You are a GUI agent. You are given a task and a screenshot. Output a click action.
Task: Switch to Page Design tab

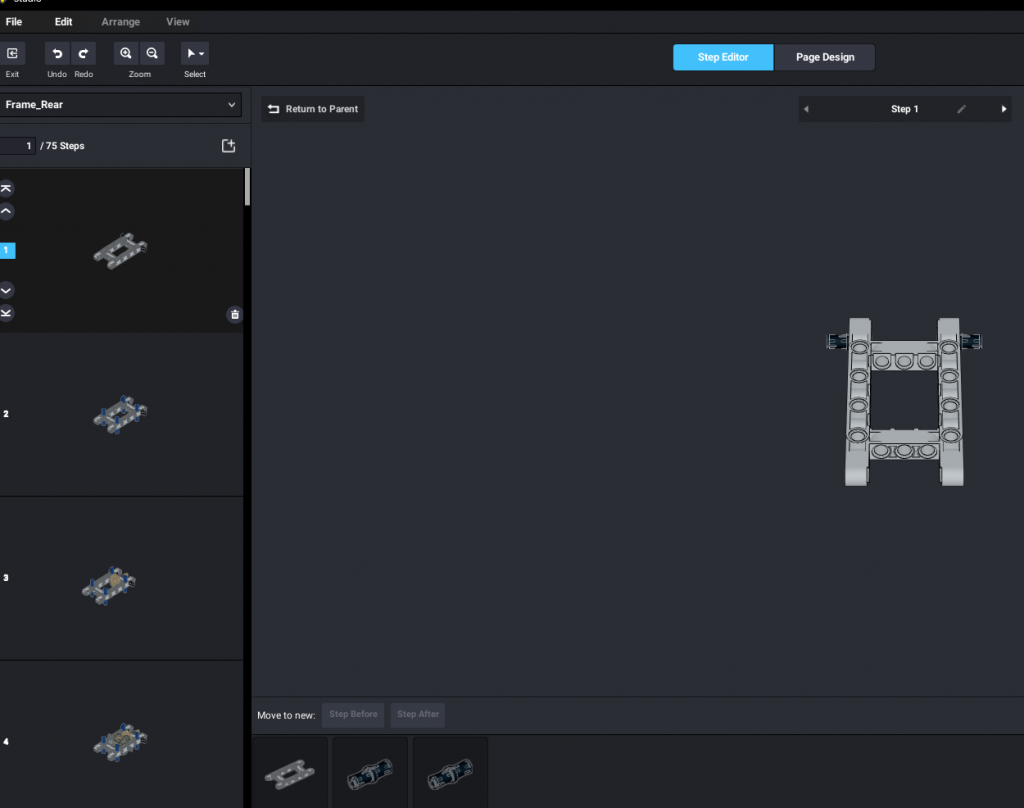tap(825, 57)
